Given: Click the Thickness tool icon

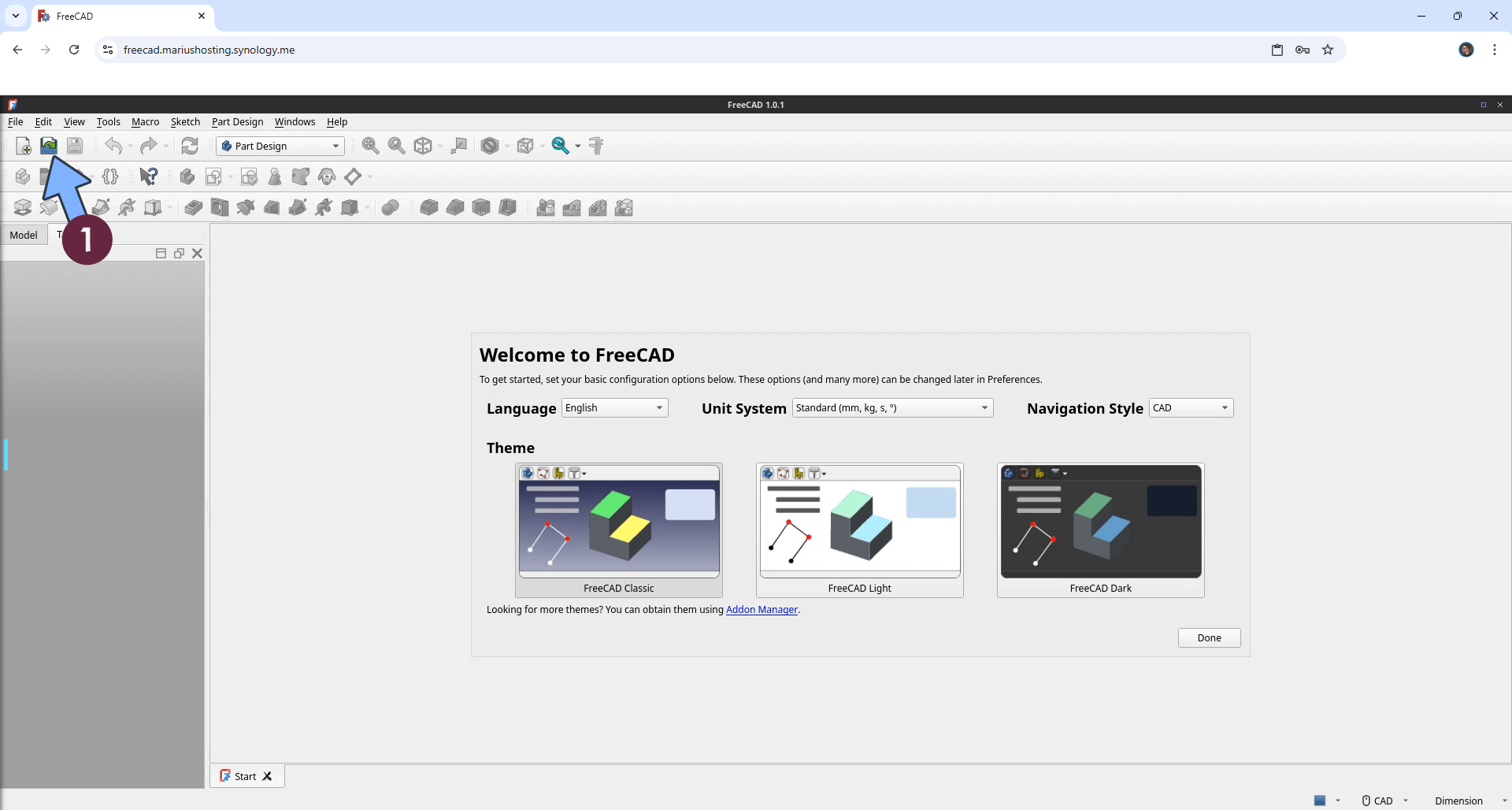Looking at the screenshot, I should 508,207.
